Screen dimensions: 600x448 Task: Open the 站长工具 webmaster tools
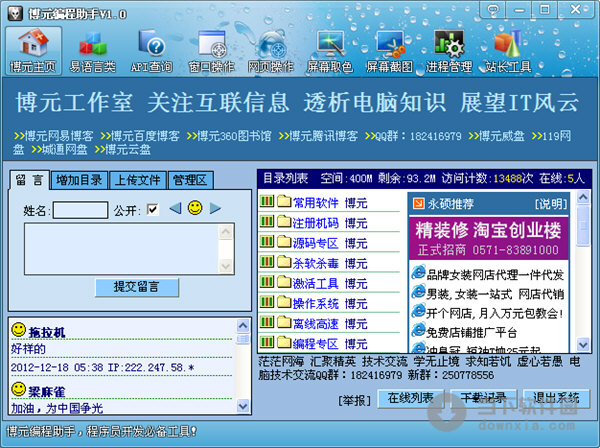tap(508, 51)
